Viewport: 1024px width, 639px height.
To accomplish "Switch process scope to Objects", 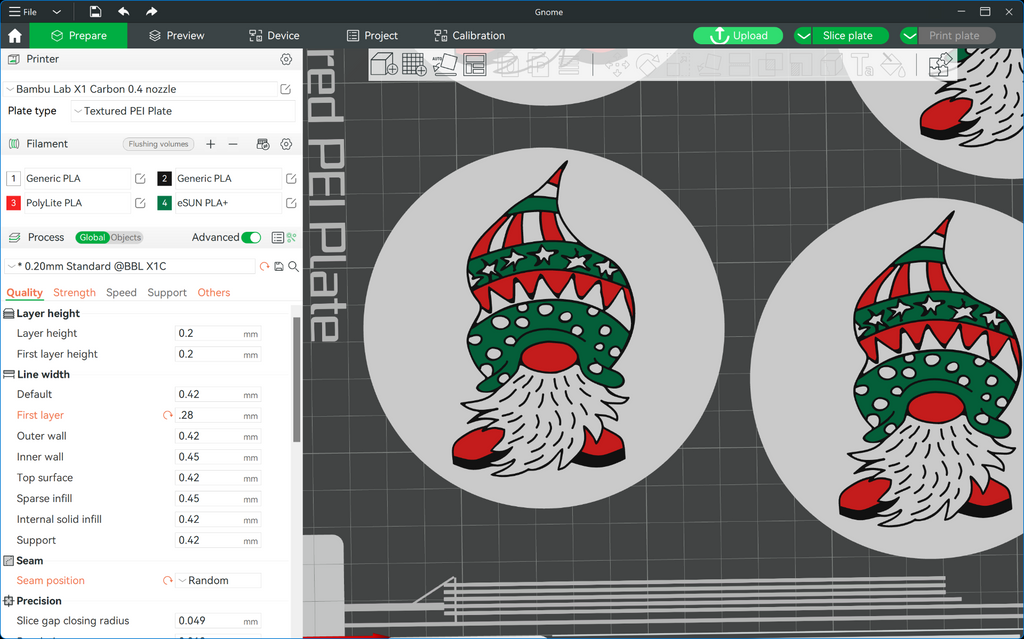I will tap(125, 237).
